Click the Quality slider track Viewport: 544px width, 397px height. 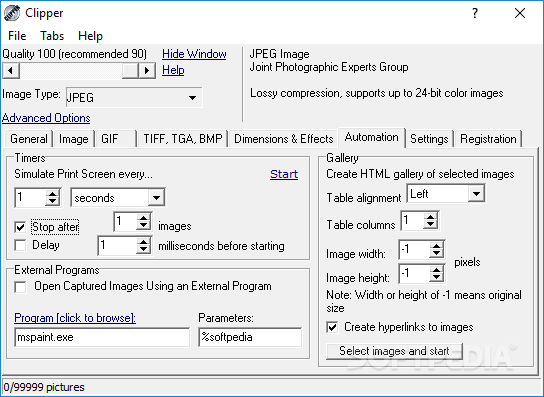pyautogui.click(x=71, y=71)
